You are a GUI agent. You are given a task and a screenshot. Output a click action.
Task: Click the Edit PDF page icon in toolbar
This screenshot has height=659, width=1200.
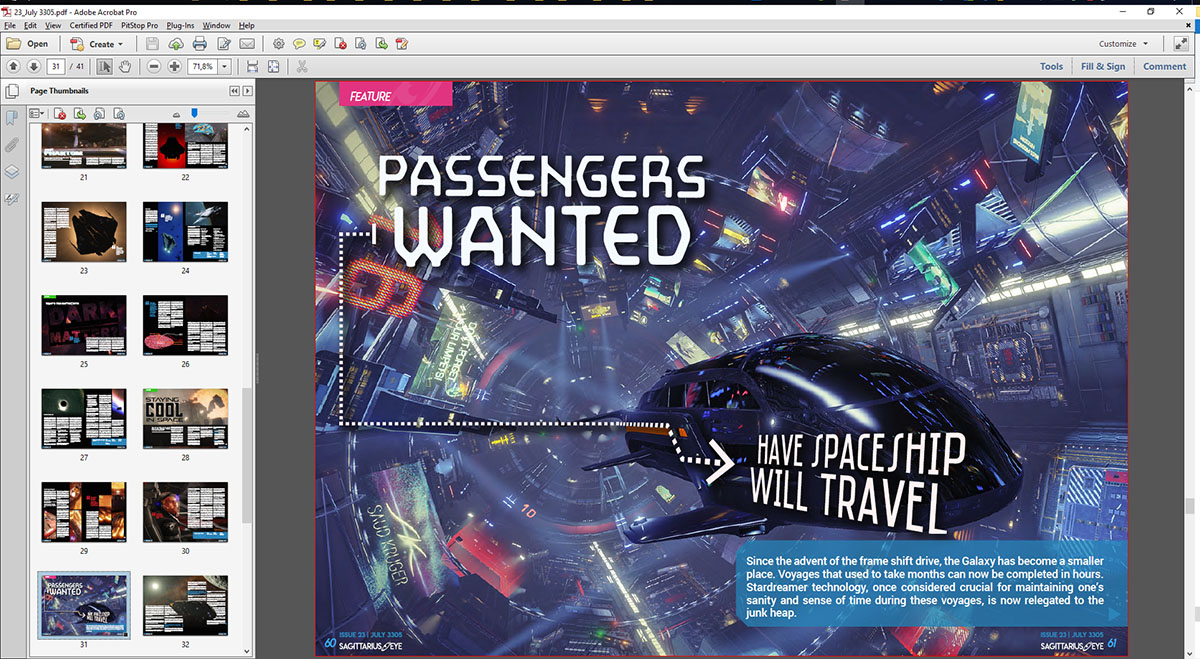tap(402, 44)
